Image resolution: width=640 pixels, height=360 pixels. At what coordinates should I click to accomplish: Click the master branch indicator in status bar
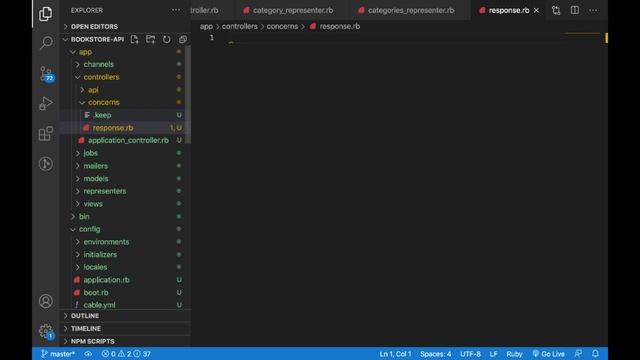58,354
